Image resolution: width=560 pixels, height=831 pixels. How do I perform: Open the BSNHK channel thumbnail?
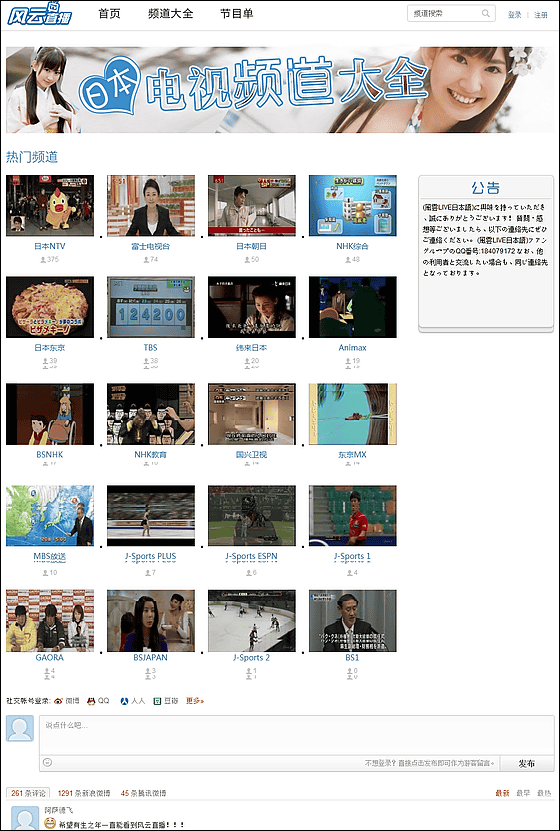[50, 414]
